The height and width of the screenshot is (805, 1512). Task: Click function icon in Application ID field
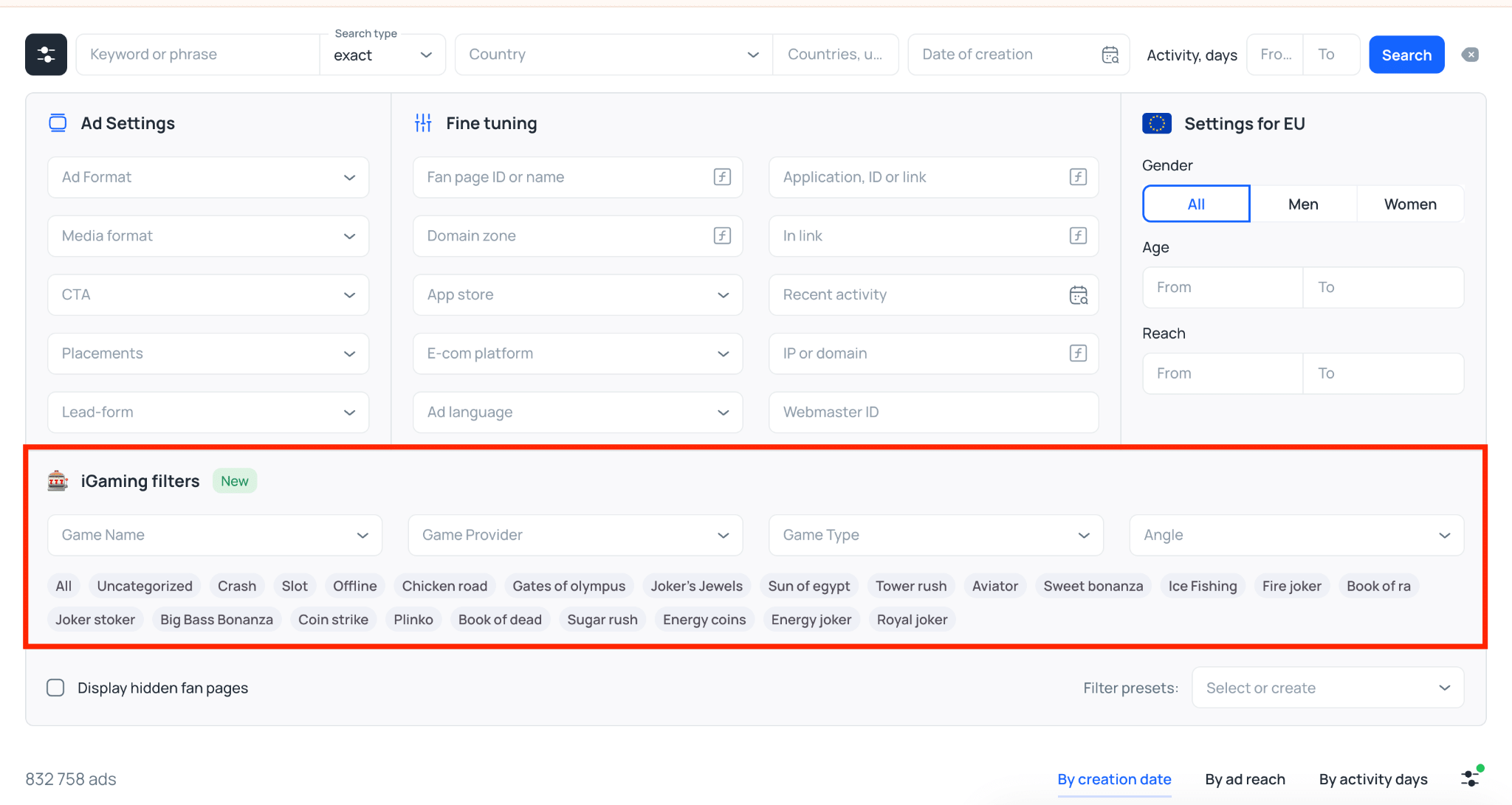point(1078,177)
